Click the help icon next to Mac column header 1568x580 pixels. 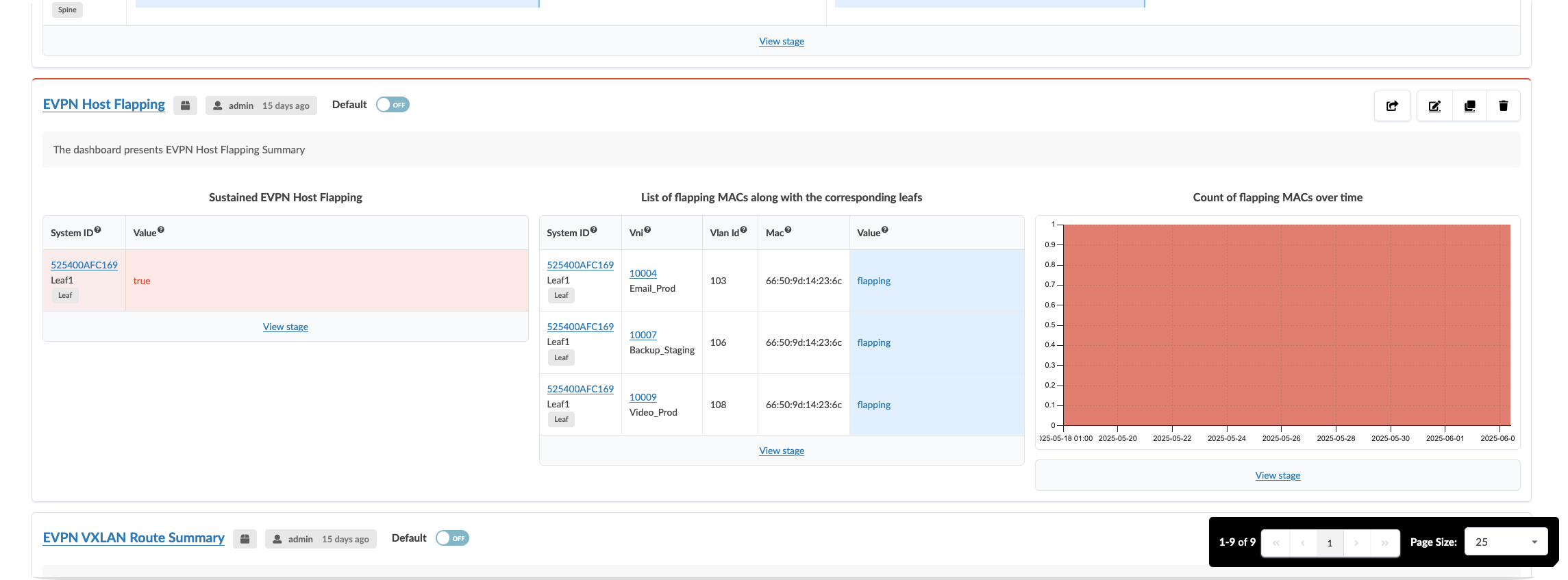(x=788, y=230)
